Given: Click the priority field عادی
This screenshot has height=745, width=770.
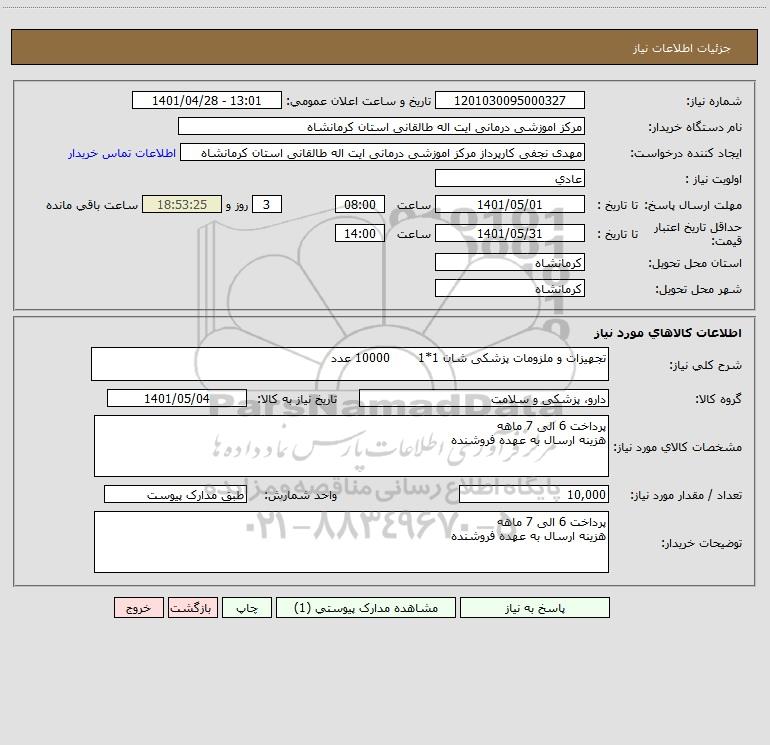Looking at the screenshot, I should pos(510,178).
